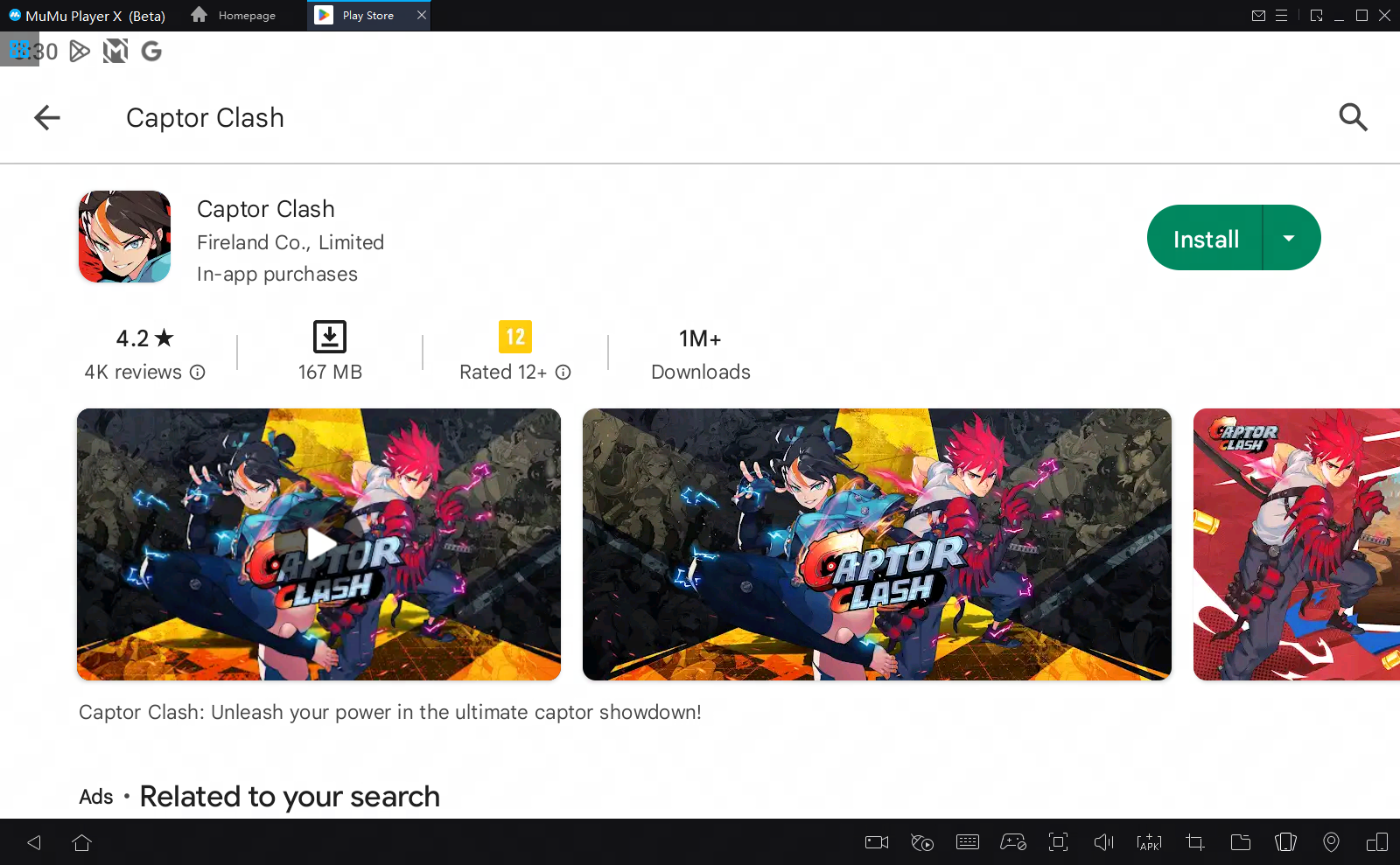Take a screenshot with the crop icon
This screenshot has height=865, width=1400.
[x=1194, y=842]
